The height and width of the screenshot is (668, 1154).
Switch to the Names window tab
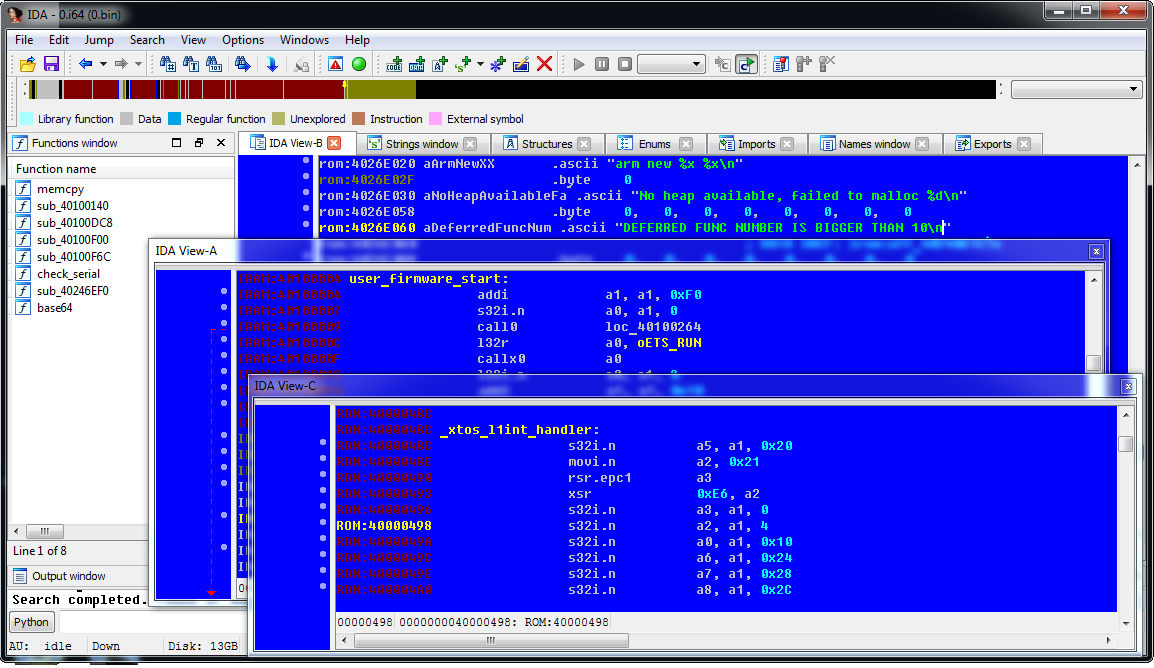(874, 144)
